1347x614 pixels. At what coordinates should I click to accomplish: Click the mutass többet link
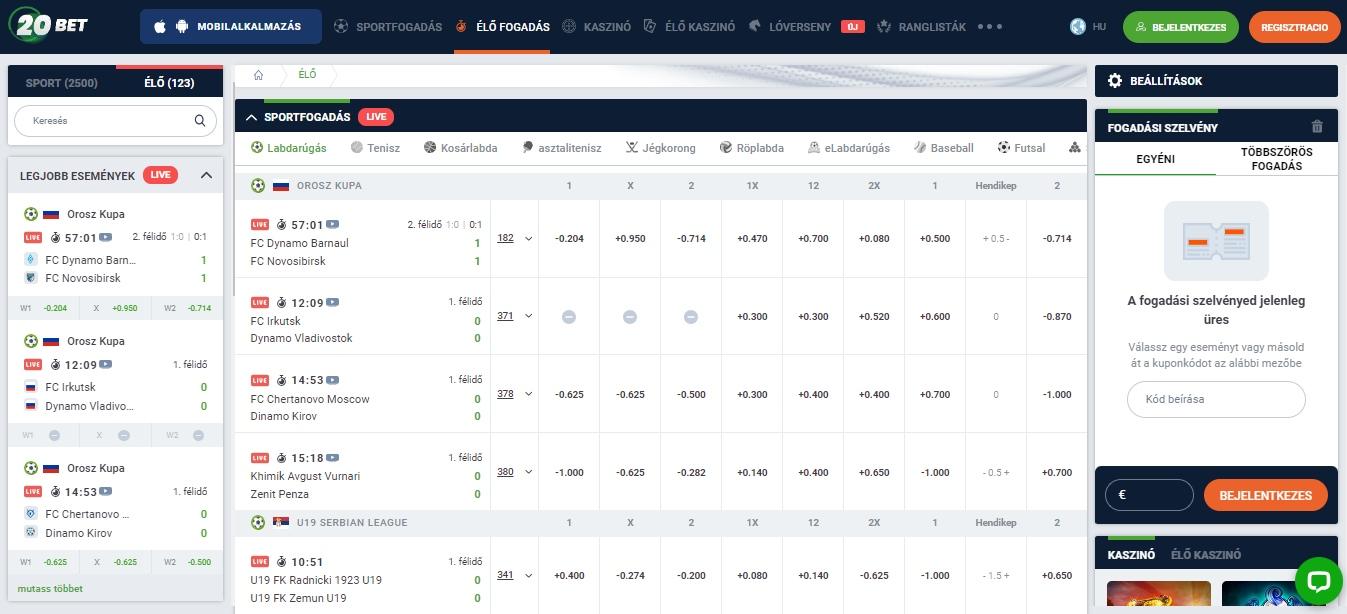(50, 589)
